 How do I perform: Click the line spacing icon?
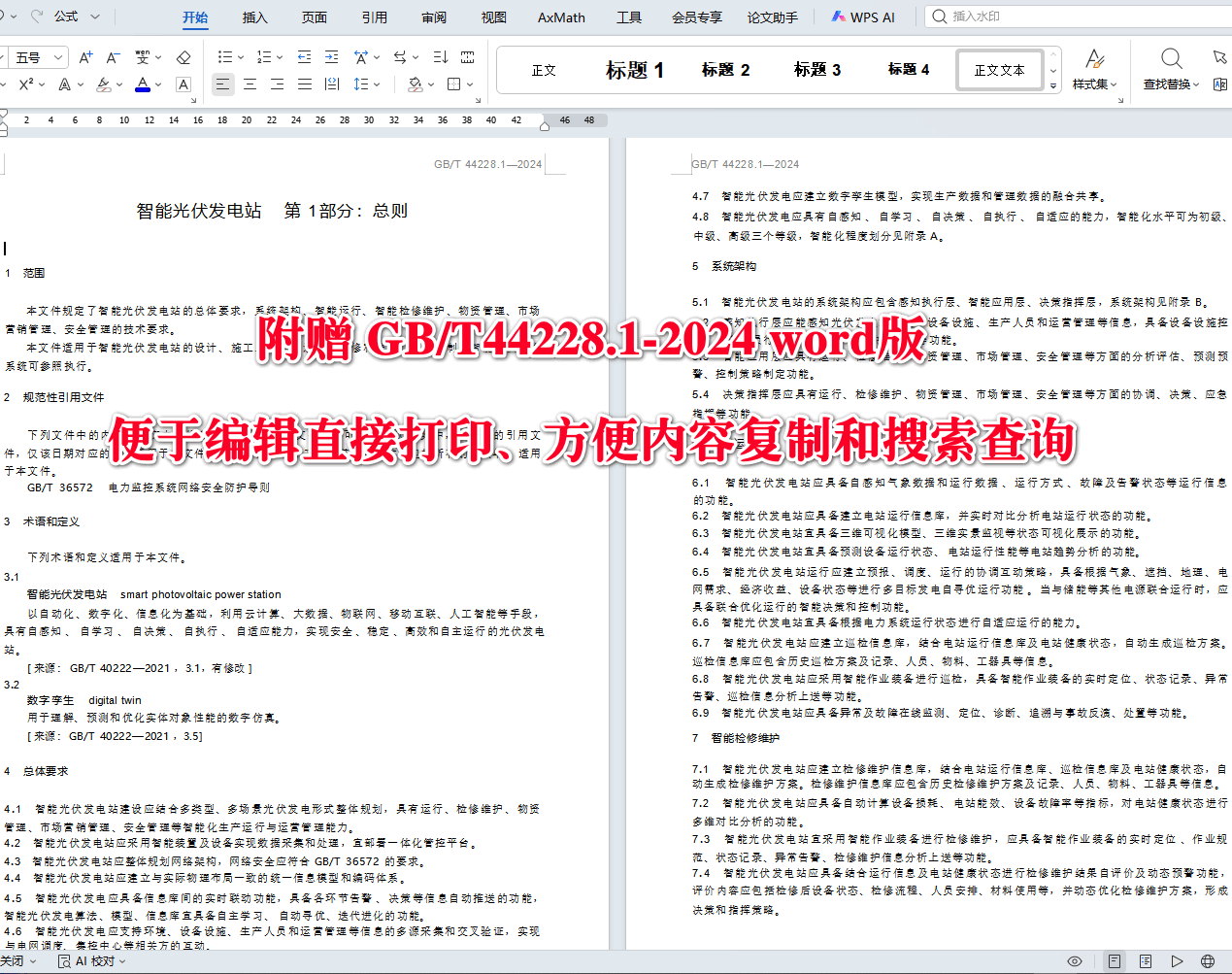361,84
